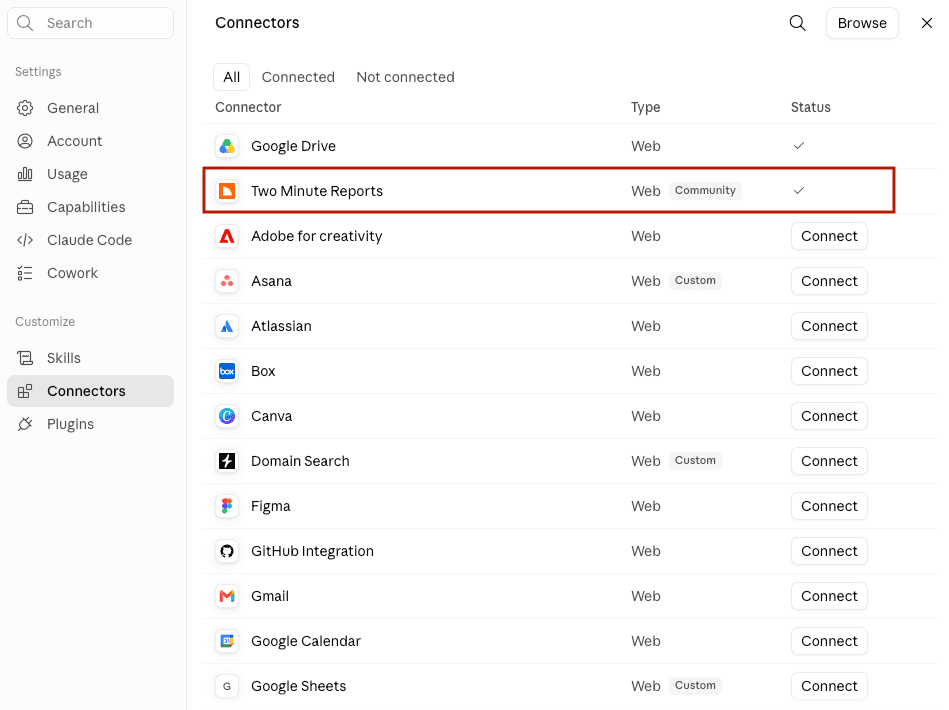Click the Box logo icon
Screen dimensions: 949x710
tap(227, 371)
